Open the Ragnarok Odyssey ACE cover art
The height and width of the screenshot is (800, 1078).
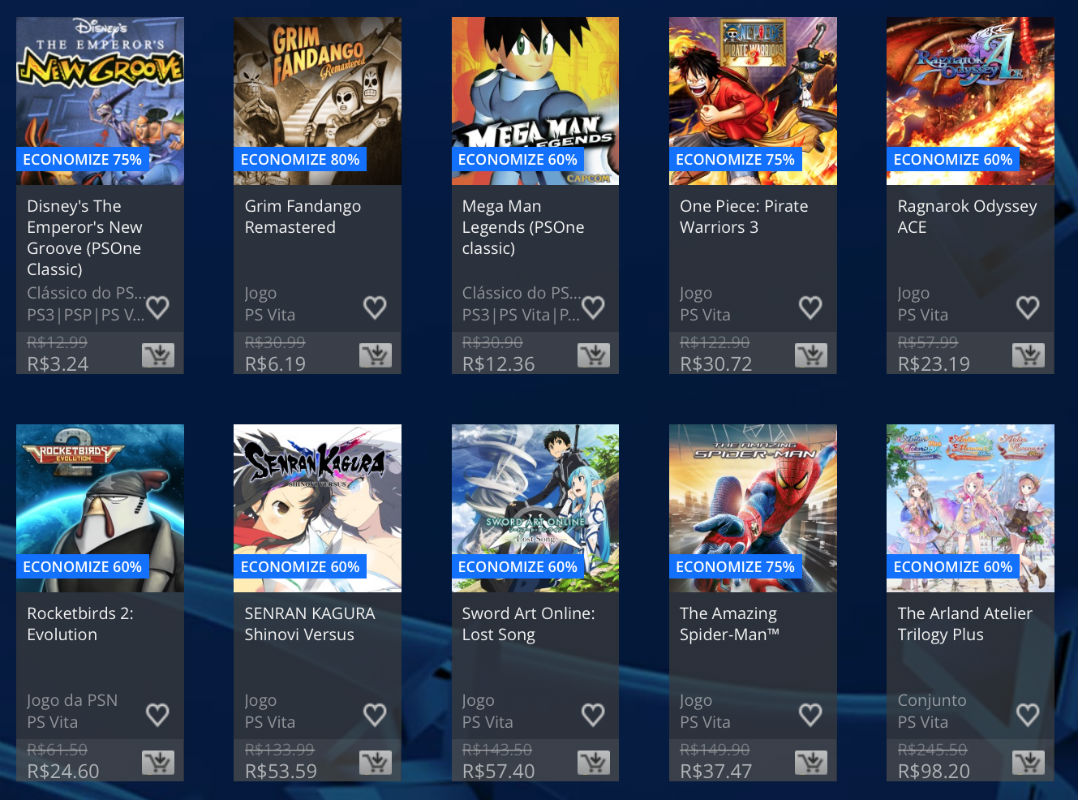point(970,101)
